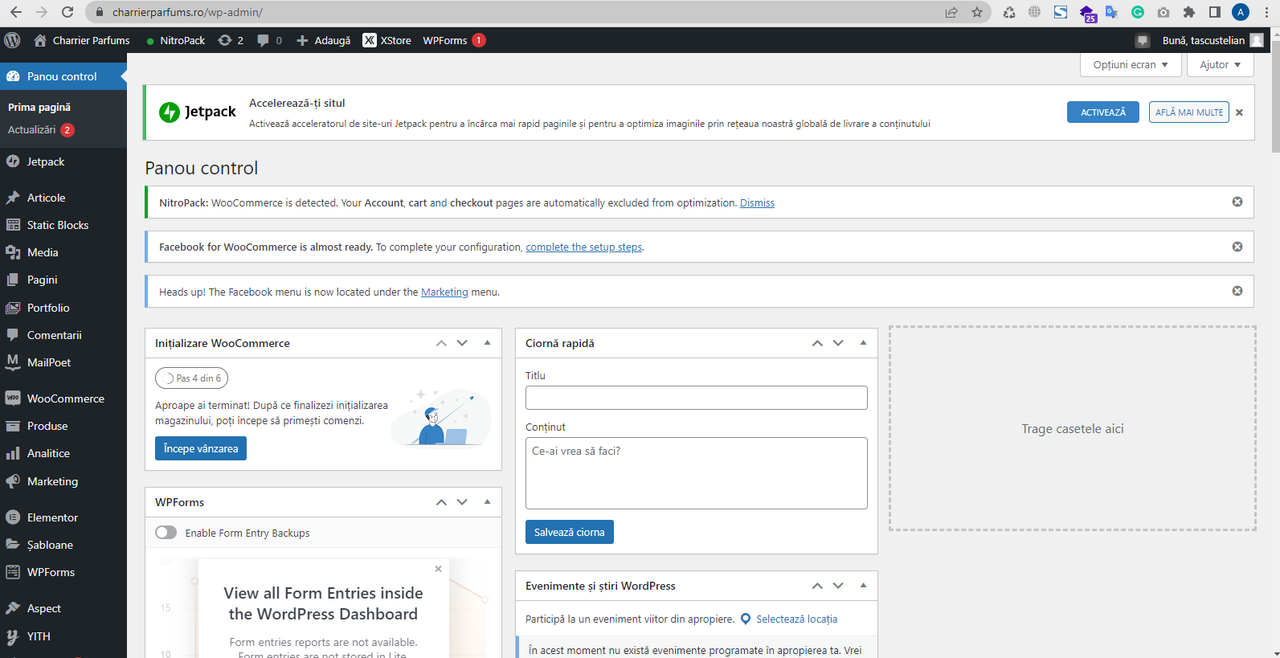Viewport: 1280px width, 658px height.
Task: Open notifications icon next to Bună greeting
Action: [x=1143, y=40]
